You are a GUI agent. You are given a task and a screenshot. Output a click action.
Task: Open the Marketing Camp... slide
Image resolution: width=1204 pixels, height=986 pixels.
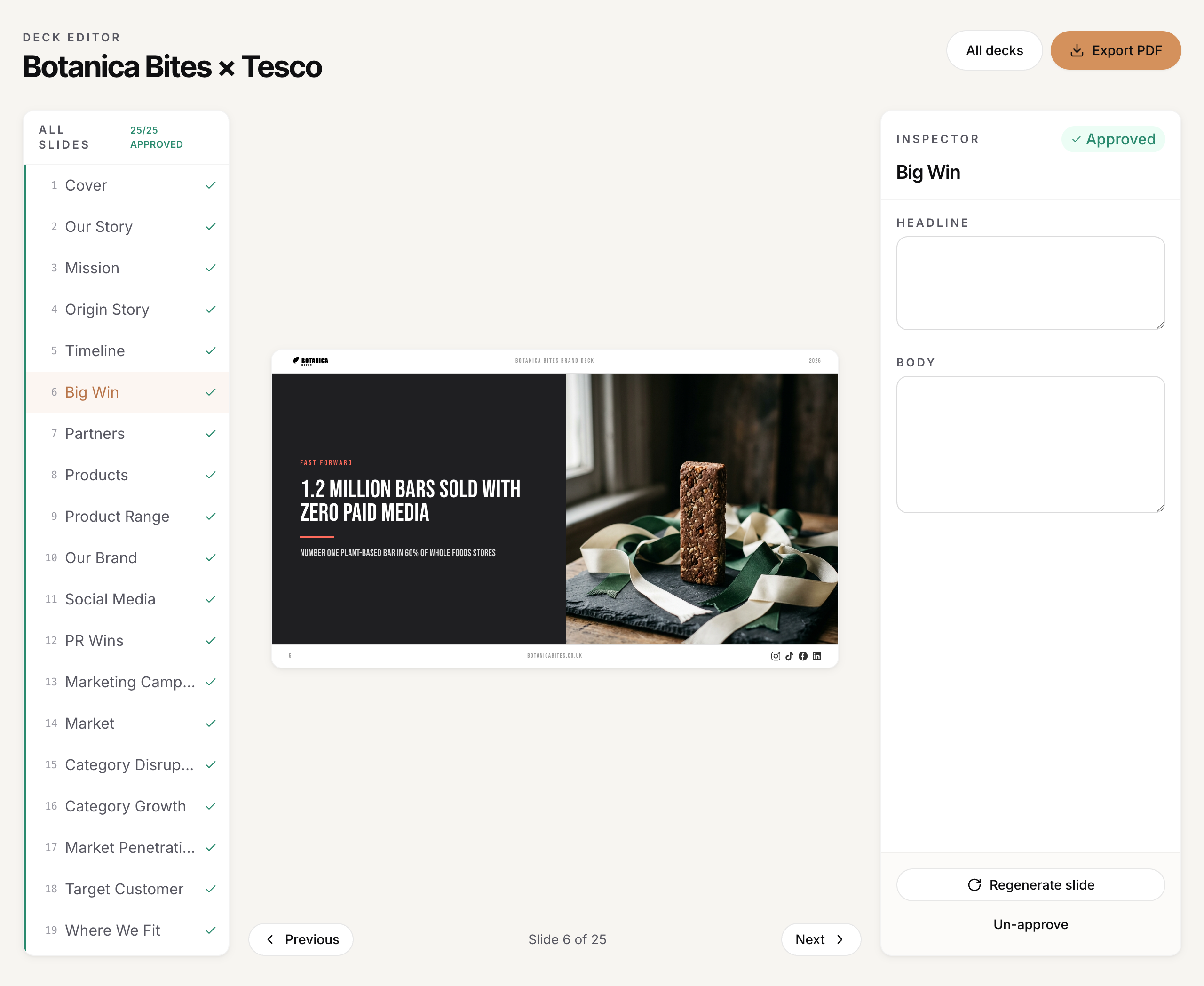(x=128, y=682)
